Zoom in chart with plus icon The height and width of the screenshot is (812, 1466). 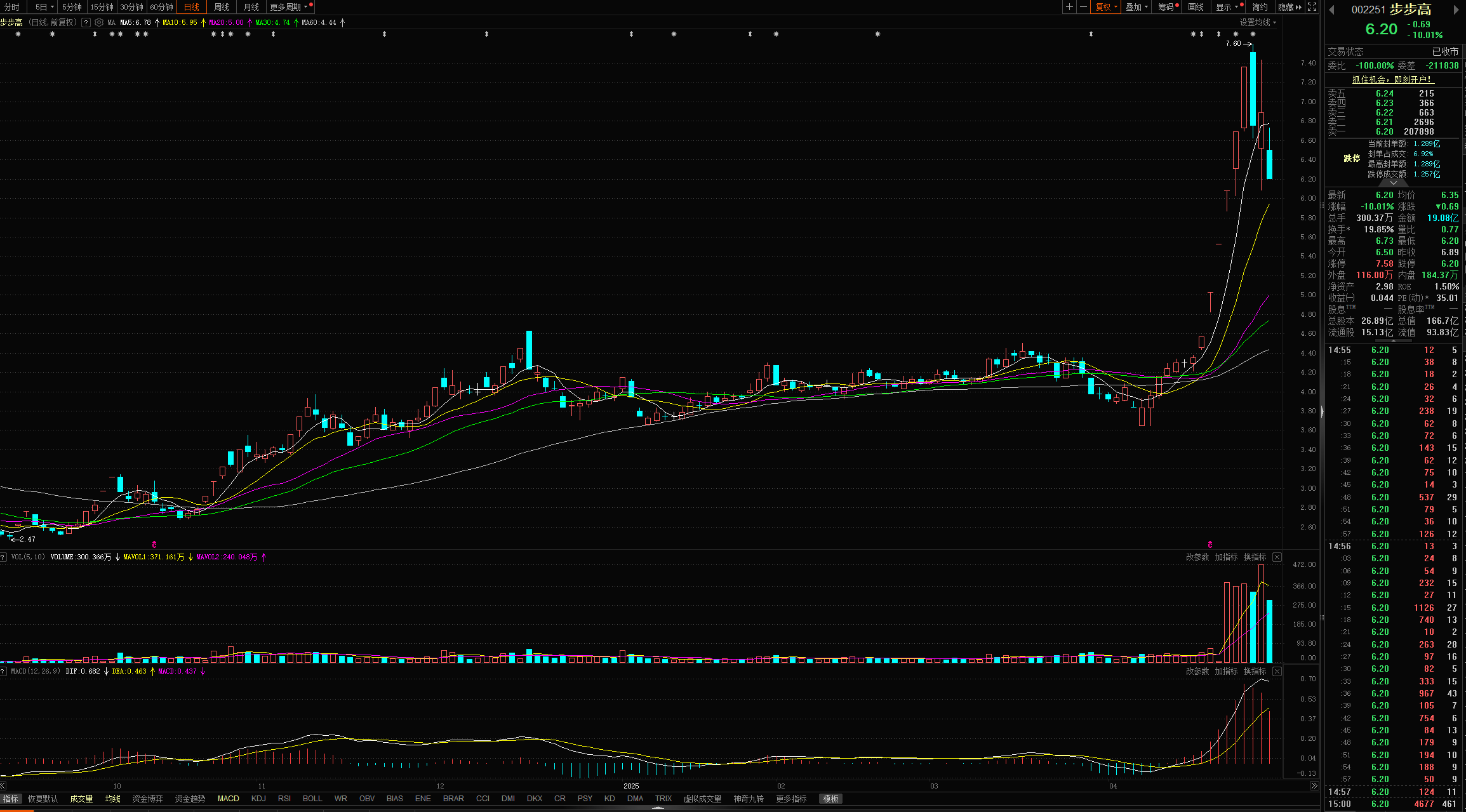(1070, 7)
